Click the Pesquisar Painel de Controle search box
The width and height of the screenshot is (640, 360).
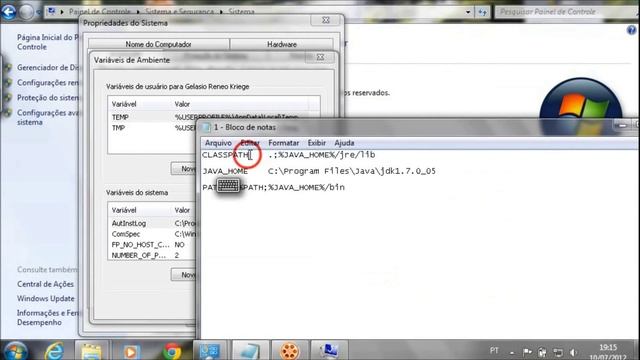[x=565, y=12]
